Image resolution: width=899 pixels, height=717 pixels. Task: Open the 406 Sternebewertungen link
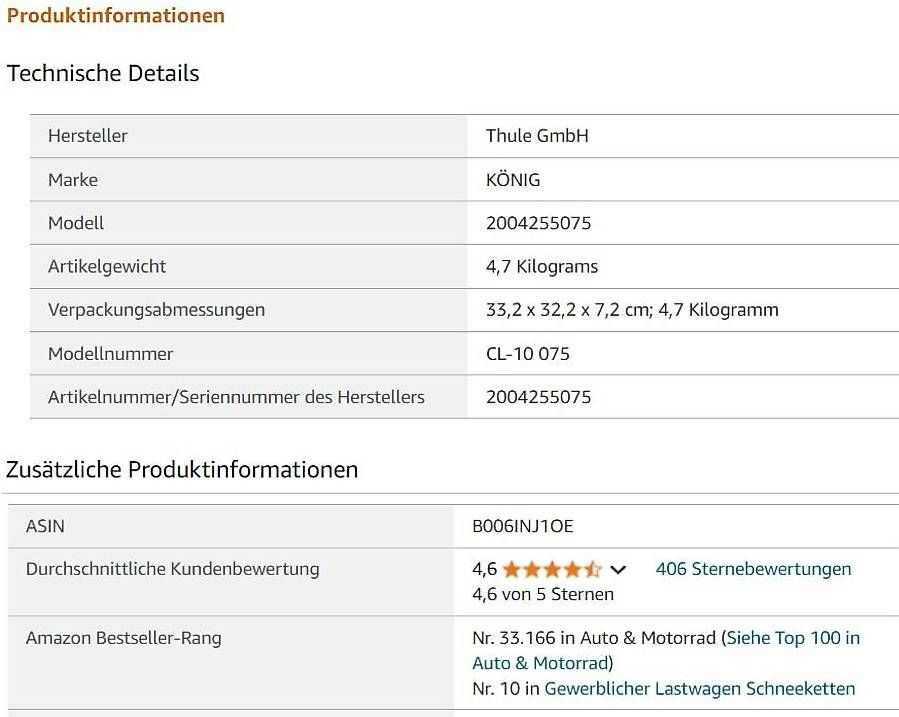click(x=753, y=569)
